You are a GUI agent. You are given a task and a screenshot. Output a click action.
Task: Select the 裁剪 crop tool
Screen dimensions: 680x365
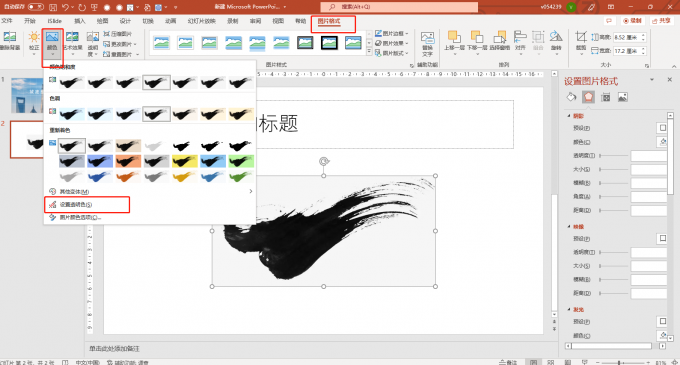point(581,42)
